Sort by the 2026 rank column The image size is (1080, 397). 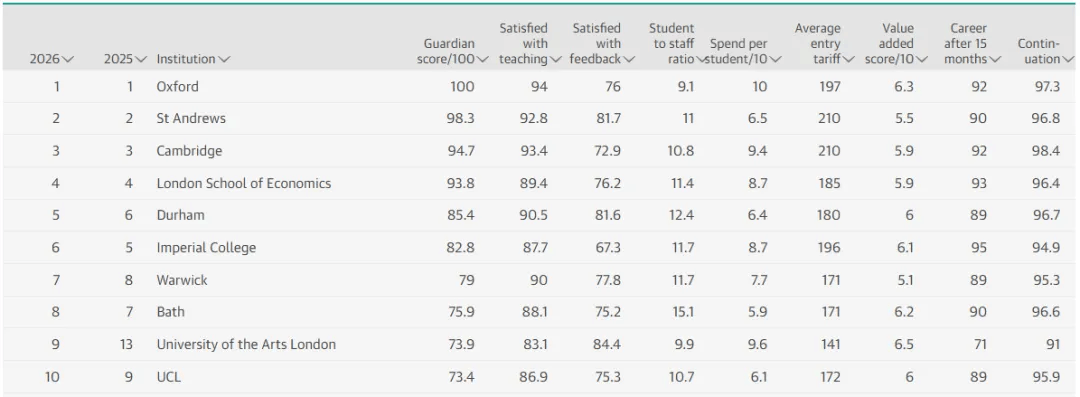[x=52, y=59]
